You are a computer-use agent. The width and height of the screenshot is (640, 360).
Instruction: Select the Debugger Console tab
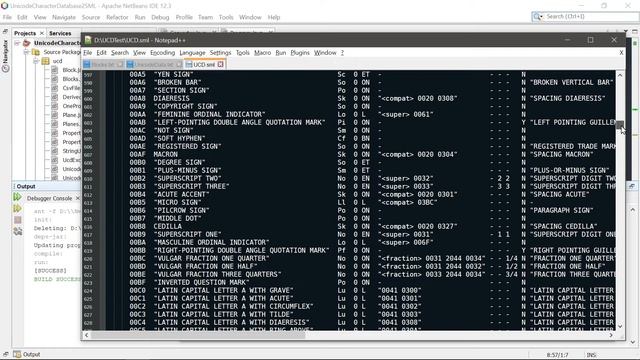coord(49,198)
